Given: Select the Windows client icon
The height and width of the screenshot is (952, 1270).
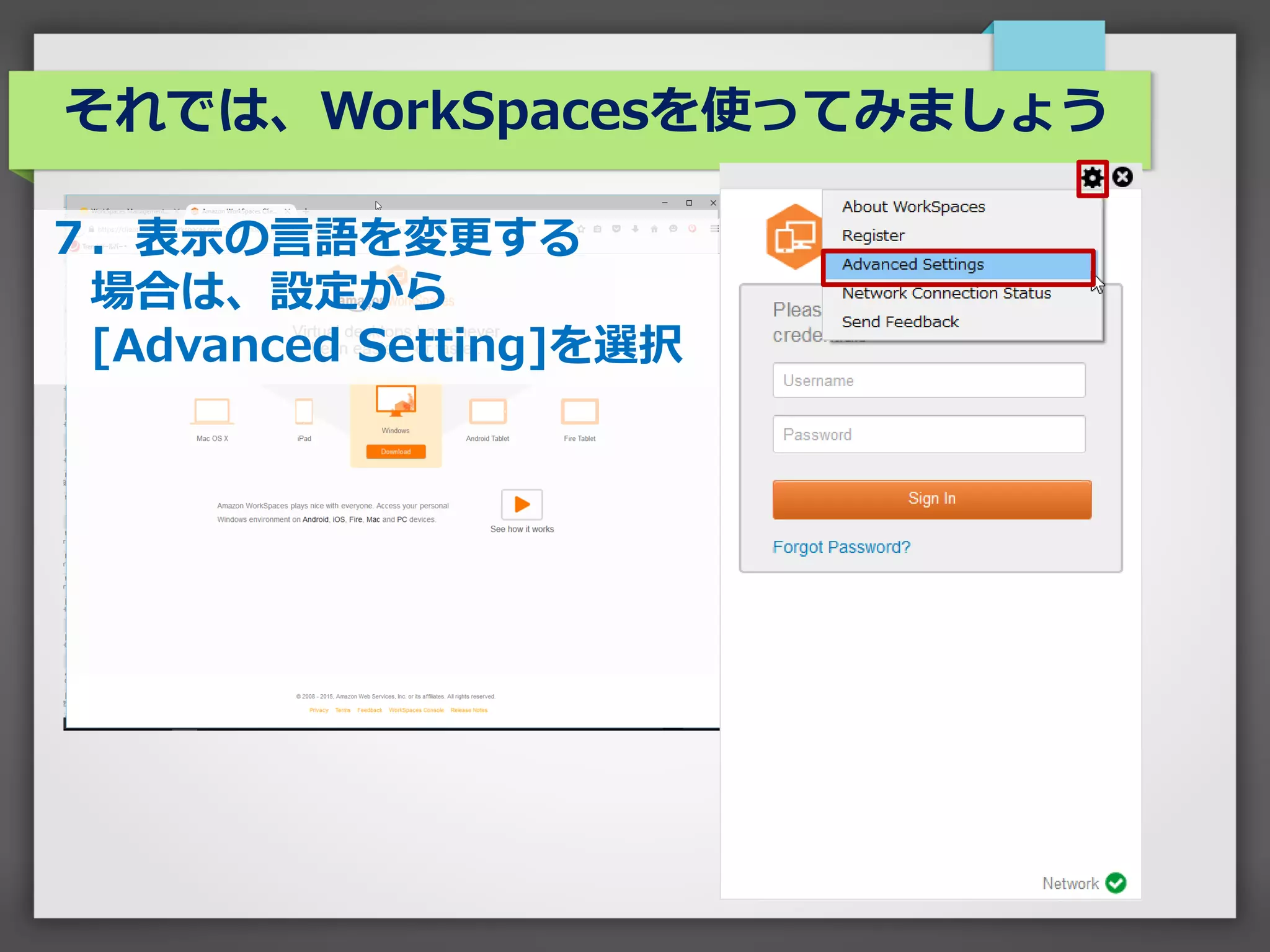Looking at the screenshot, I should click(x=396, y=402).
